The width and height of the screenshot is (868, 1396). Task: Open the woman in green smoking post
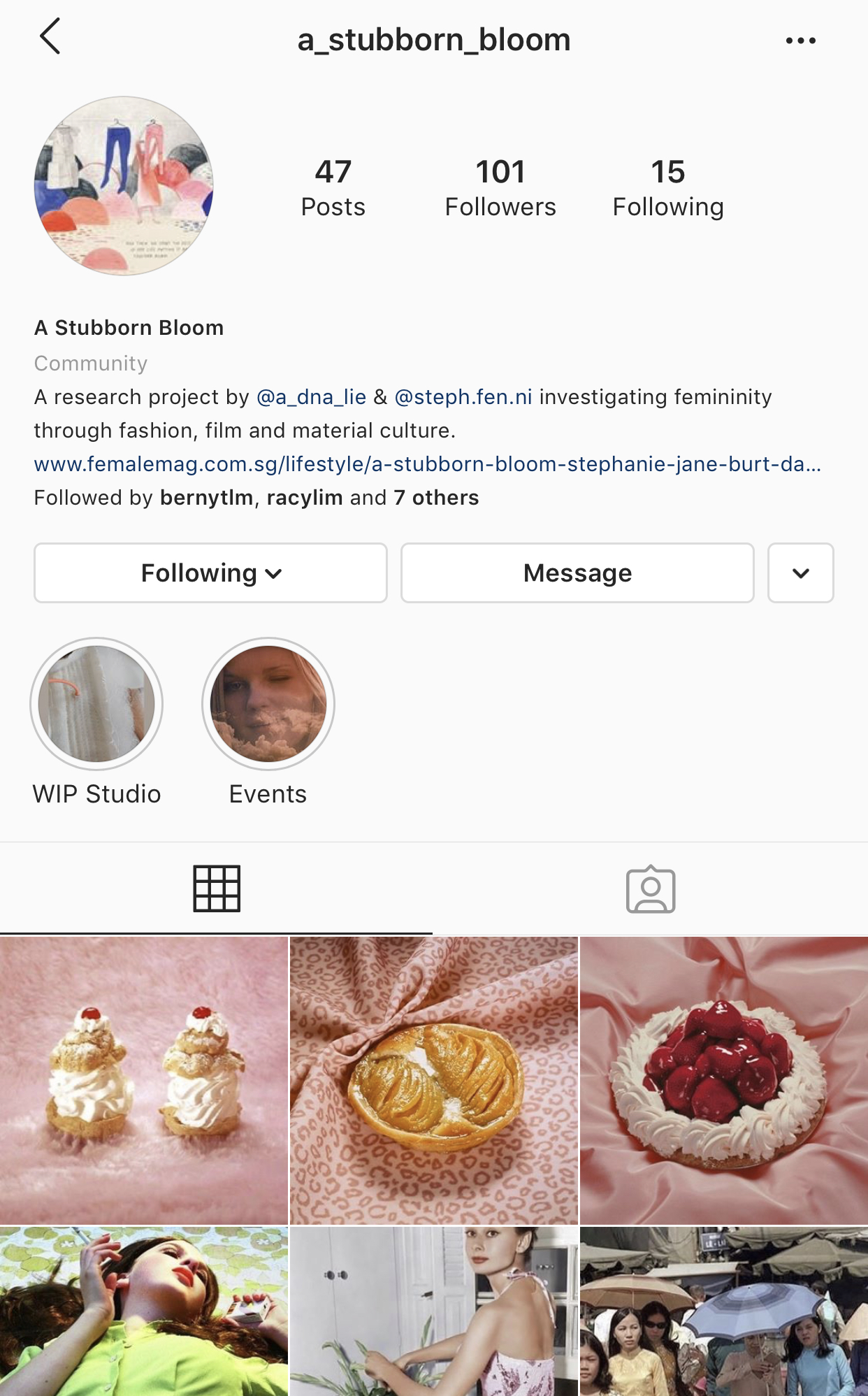(144, 1311)
